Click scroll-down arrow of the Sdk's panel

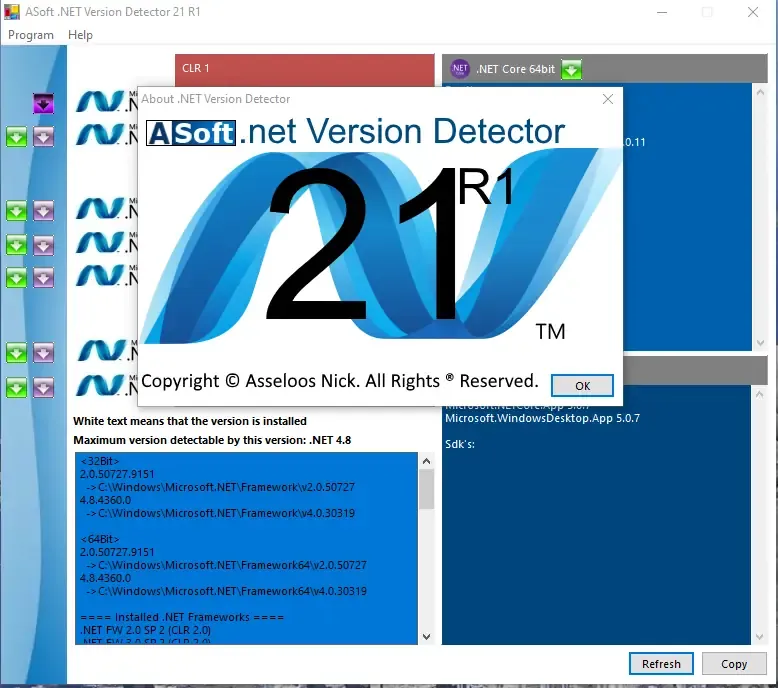pos(760,636)
